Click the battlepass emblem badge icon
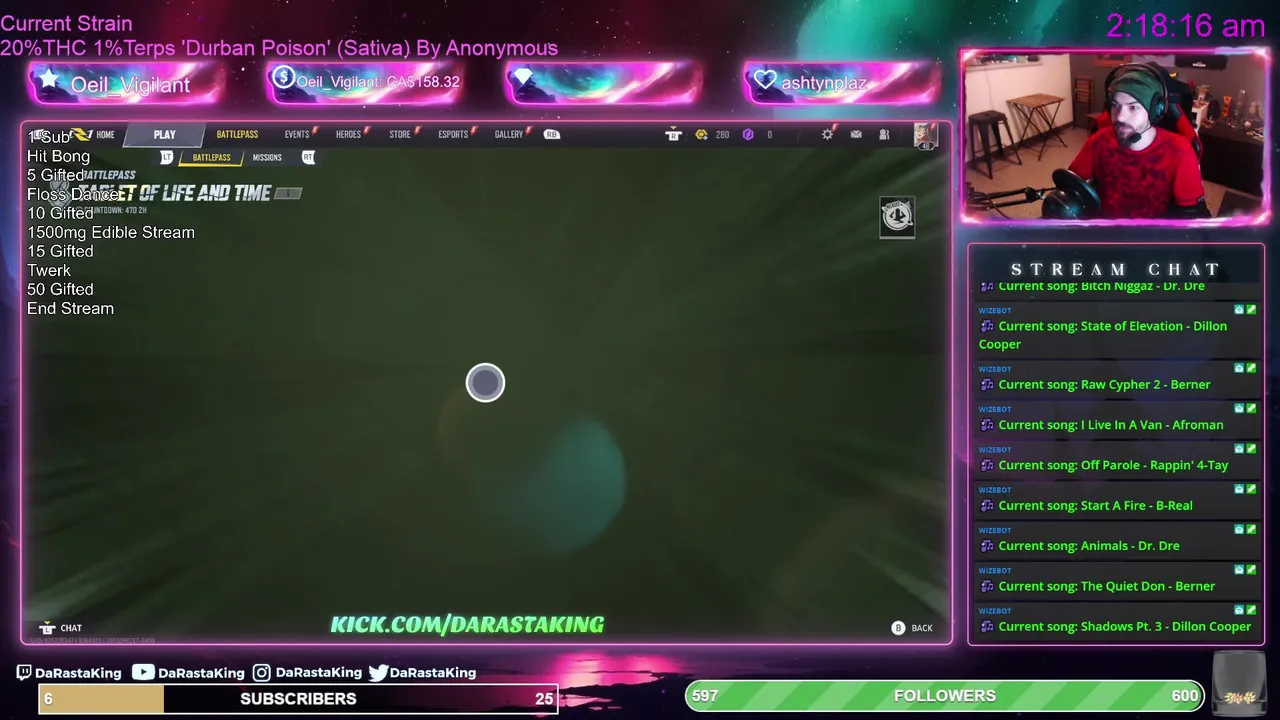Image resolution: width=1280 pixels, height=720 pixels. (x=897, y=217)
